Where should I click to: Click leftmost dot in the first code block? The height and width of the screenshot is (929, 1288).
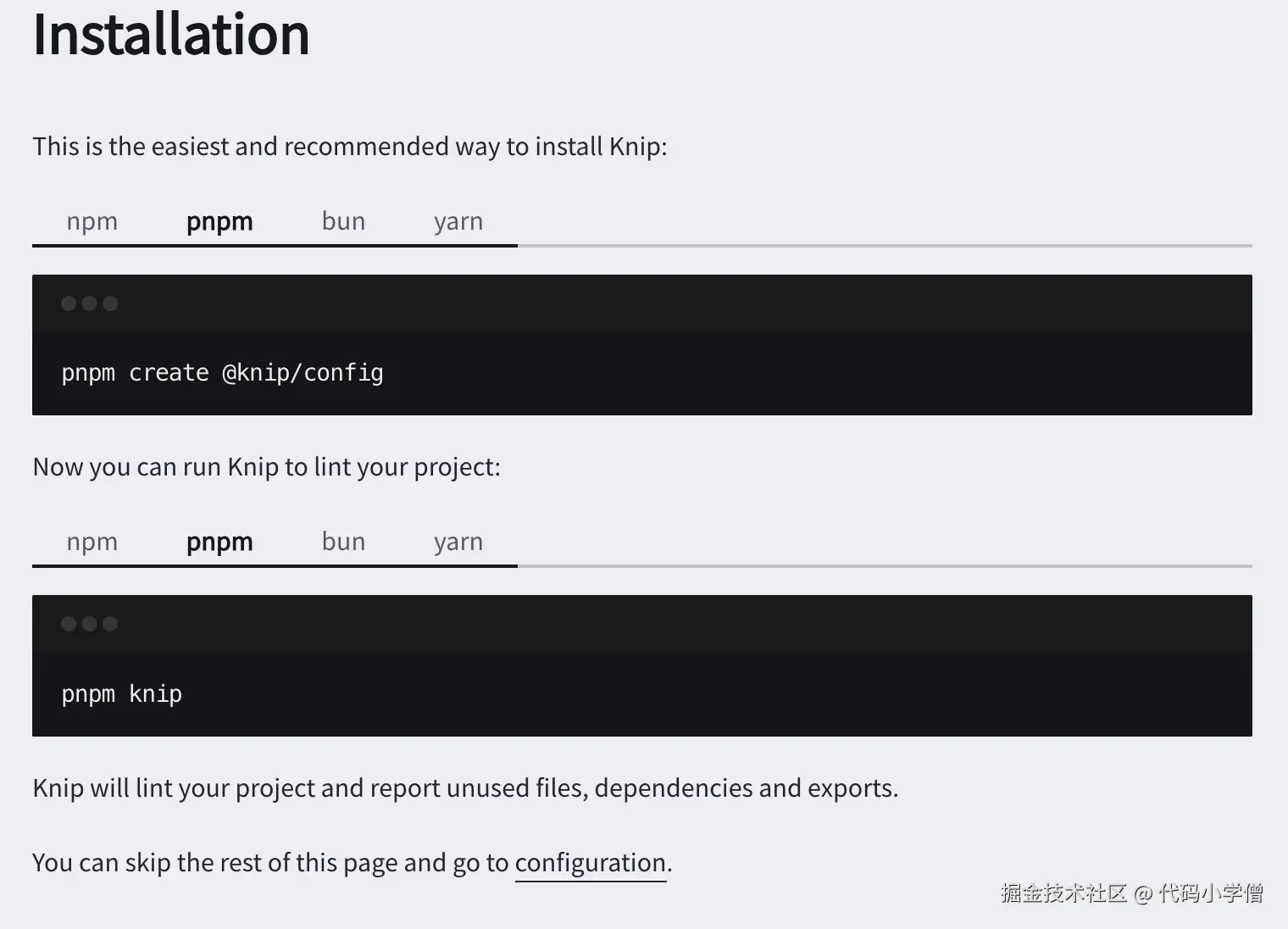tap(69, 303)
